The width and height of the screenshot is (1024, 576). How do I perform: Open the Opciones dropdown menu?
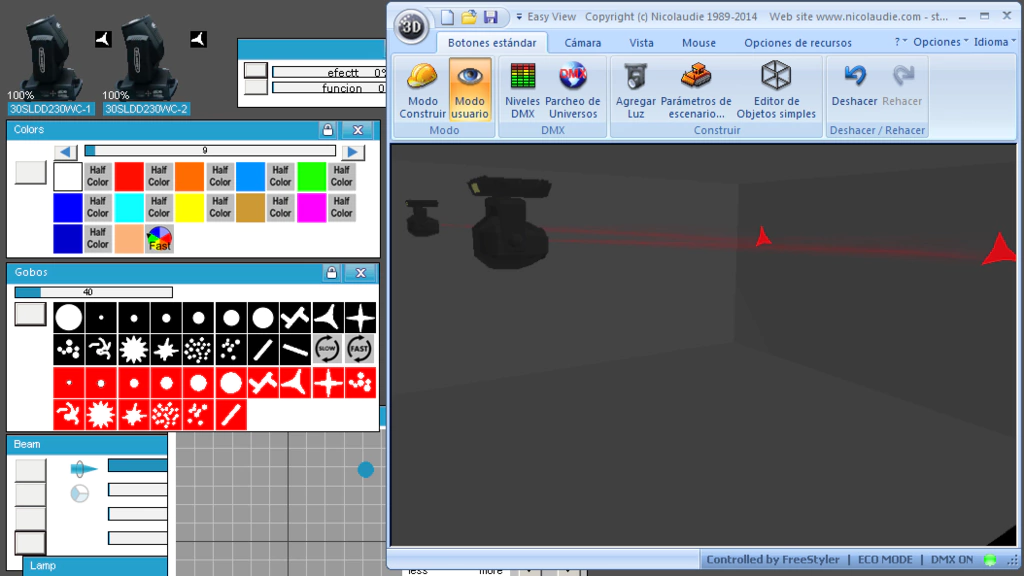click(940, 43)
